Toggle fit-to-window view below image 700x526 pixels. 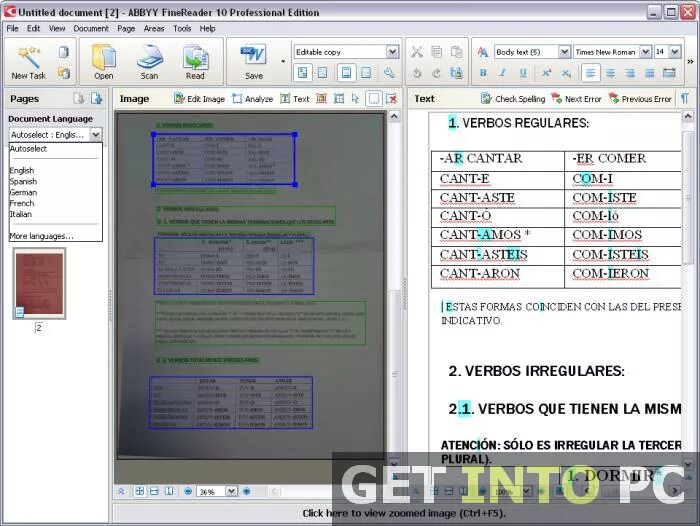[x=139, y=491]
